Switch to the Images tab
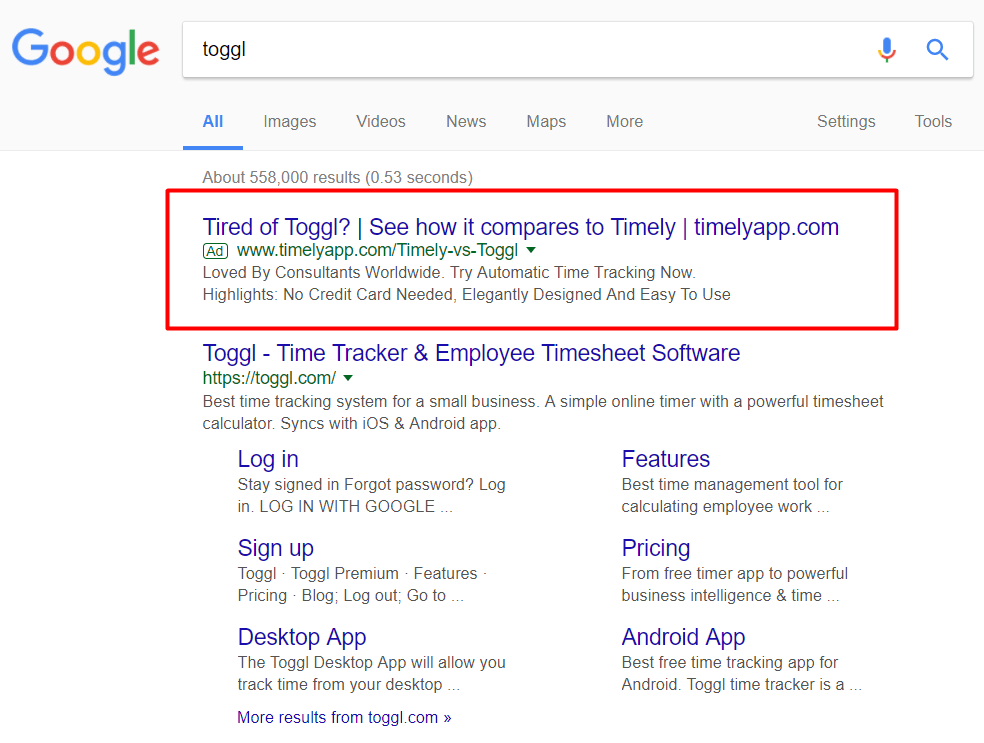Screen dimensions: 984x743 click(289, 121)
